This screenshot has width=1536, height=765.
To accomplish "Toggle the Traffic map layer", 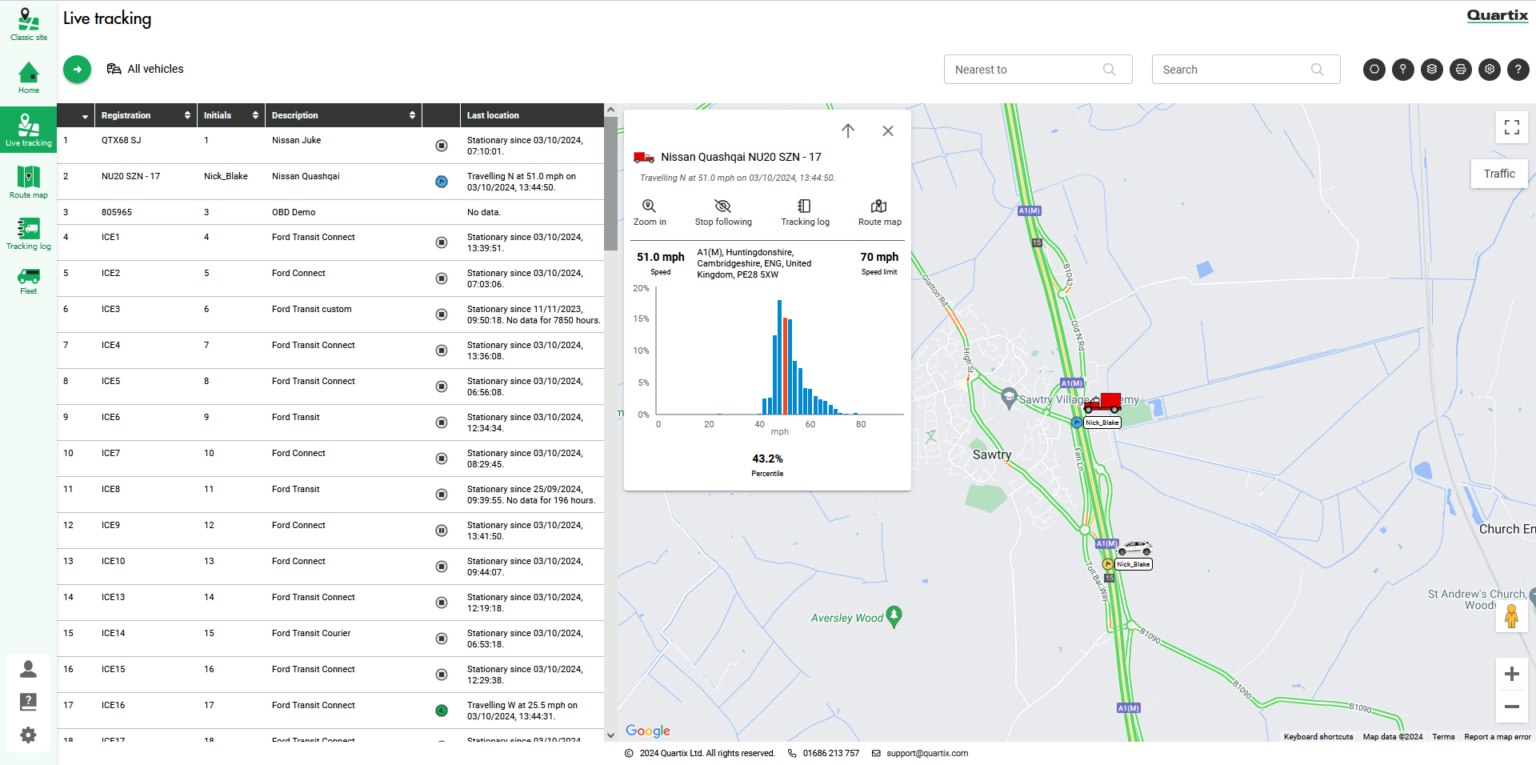I will click(x=1499, y=173).
